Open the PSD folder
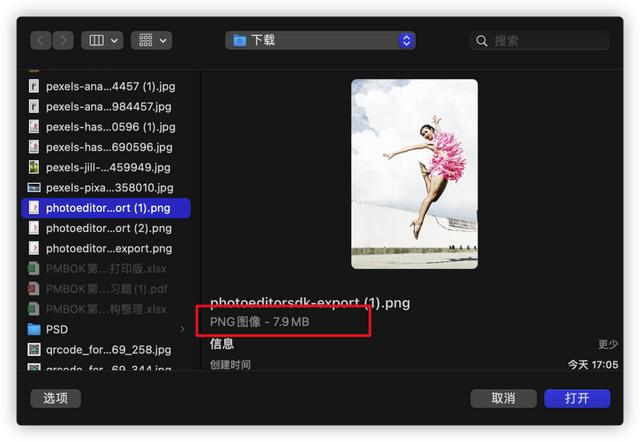This screenshot has height=442, width=640. pyautogui.click(x=106, y=329)
